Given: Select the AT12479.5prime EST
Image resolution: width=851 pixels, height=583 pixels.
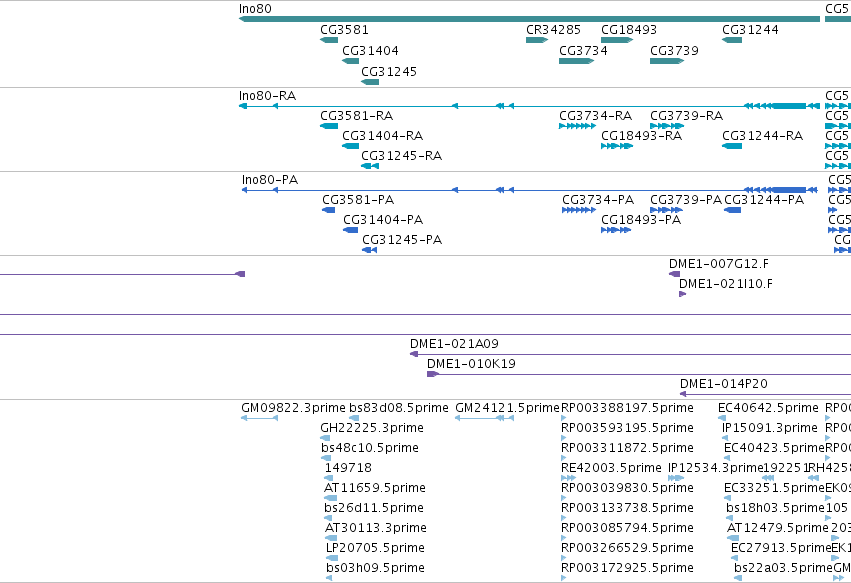Looking at the screenshot, I should 733,538.
